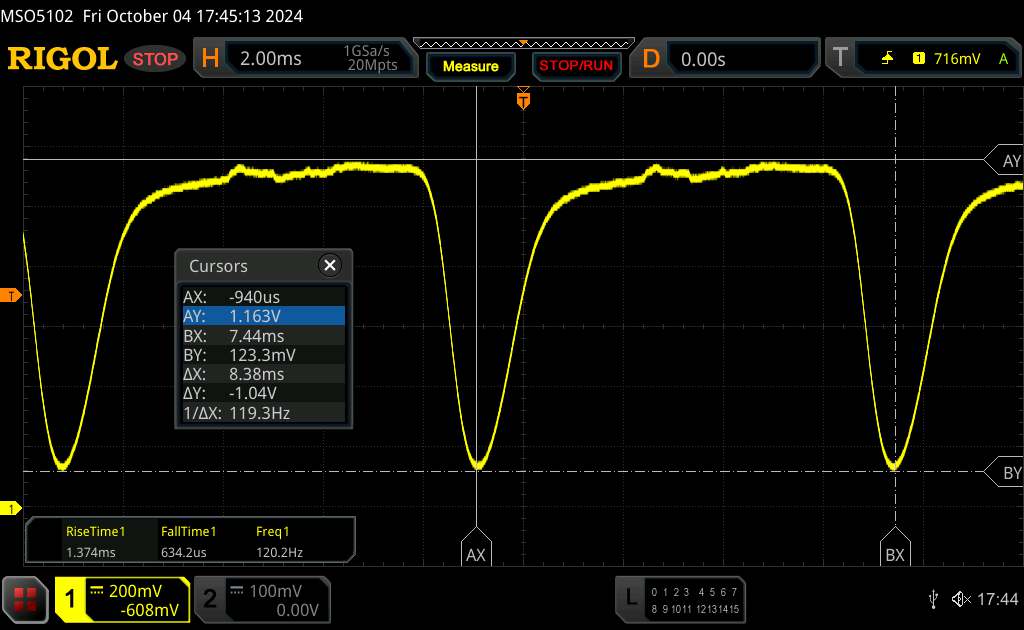Viewport: 1024px width, 630px height.
Task: Select the AY horizontal cursor tag
Action: tap(1006, 160)
